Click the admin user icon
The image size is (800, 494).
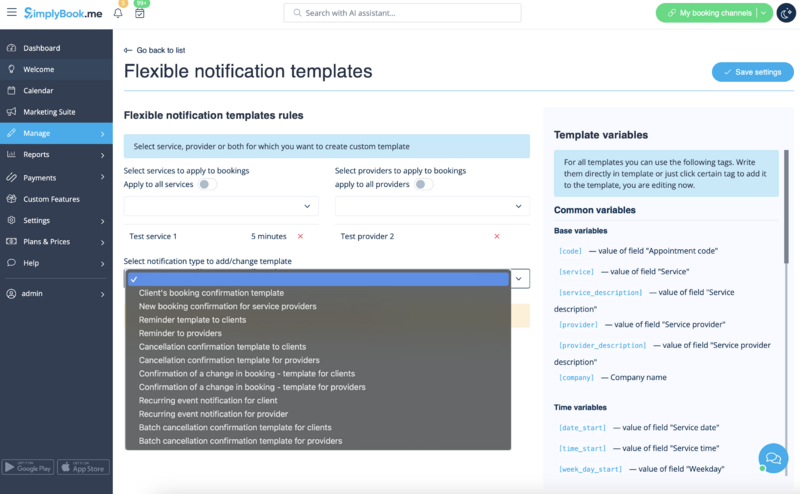11,293
